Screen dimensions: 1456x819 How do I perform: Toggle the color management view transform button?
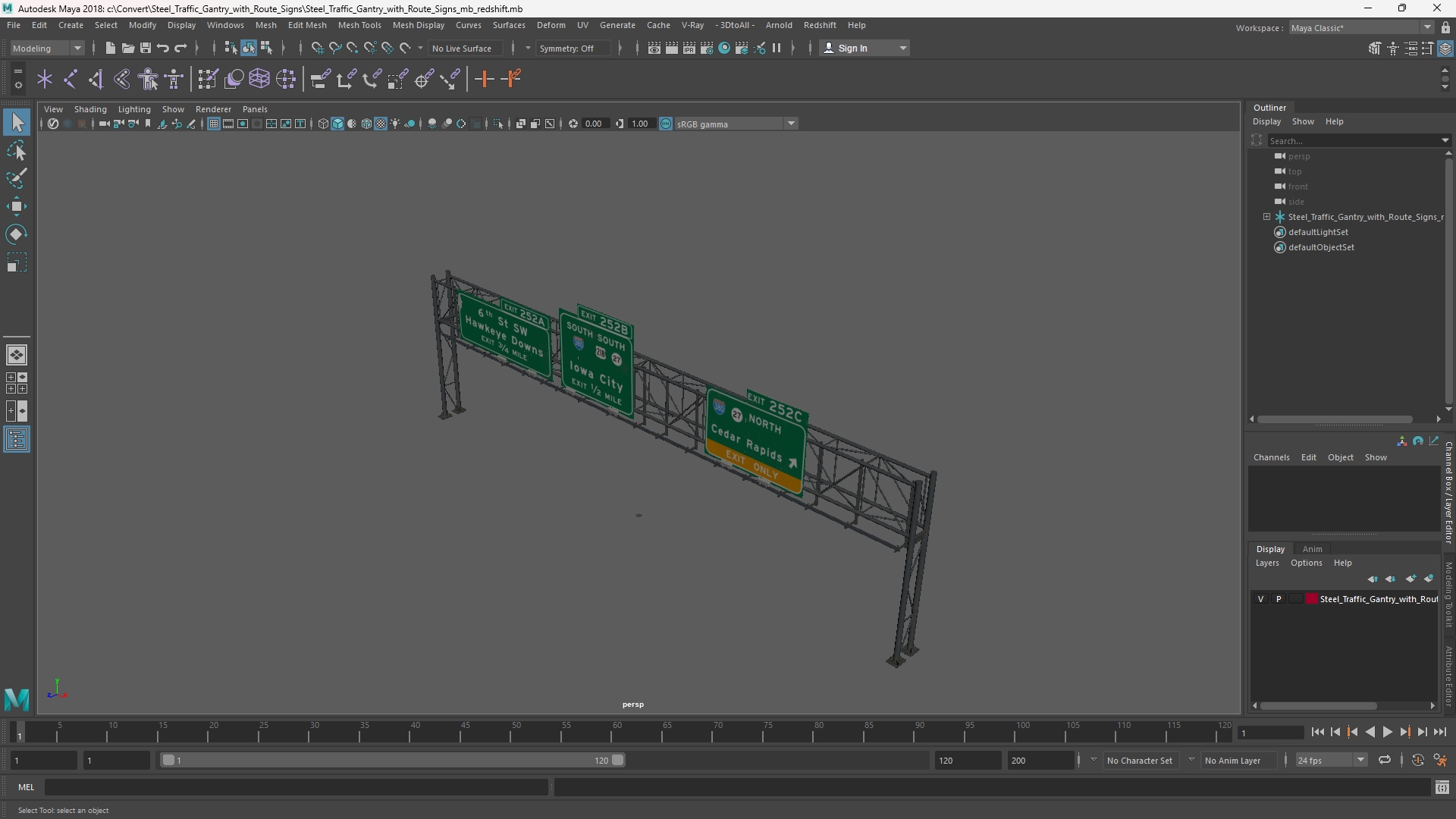666,124
